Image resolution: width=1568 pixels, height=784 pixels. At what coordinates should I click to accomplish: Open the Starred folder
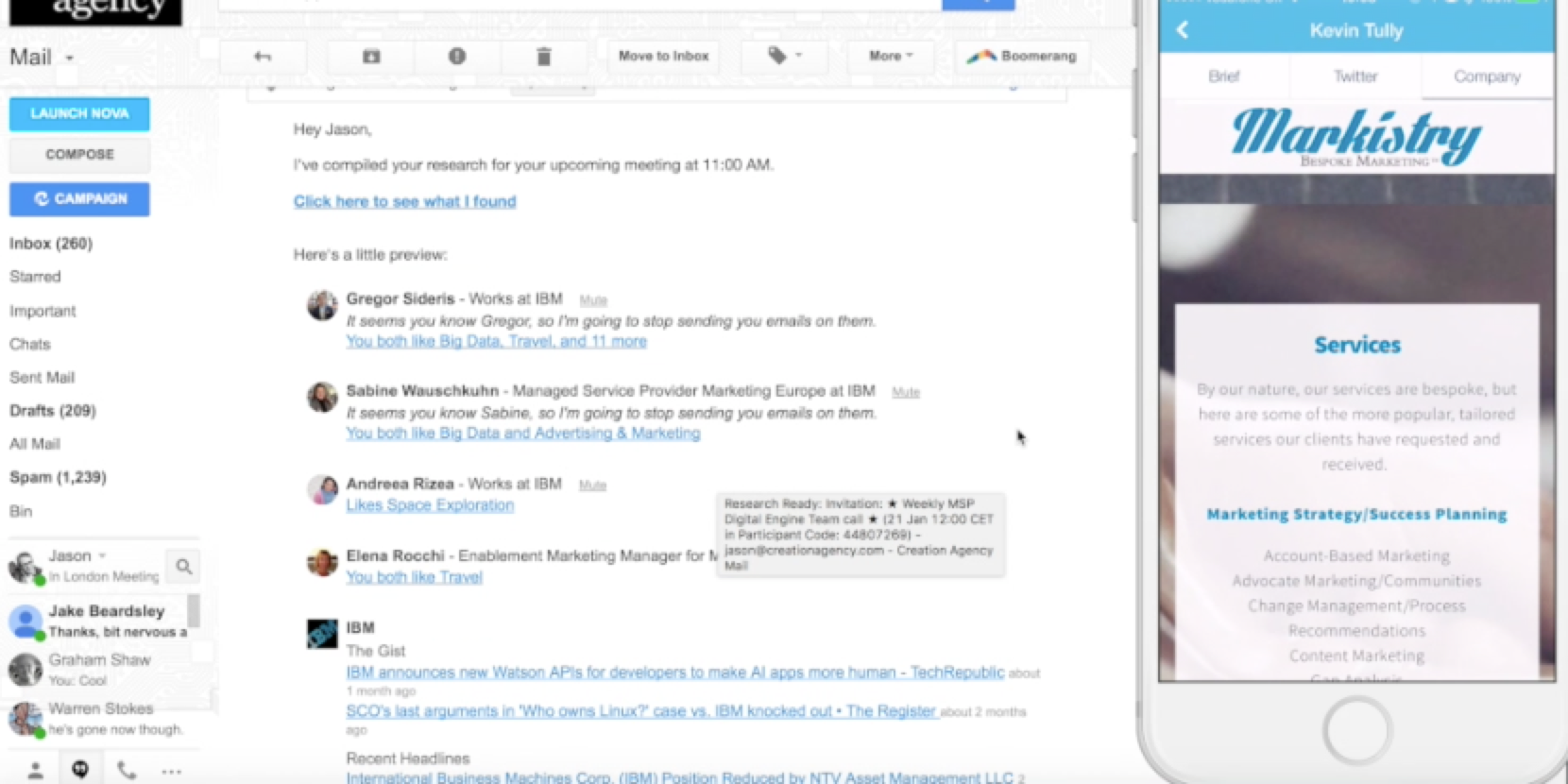click(35, 277)
